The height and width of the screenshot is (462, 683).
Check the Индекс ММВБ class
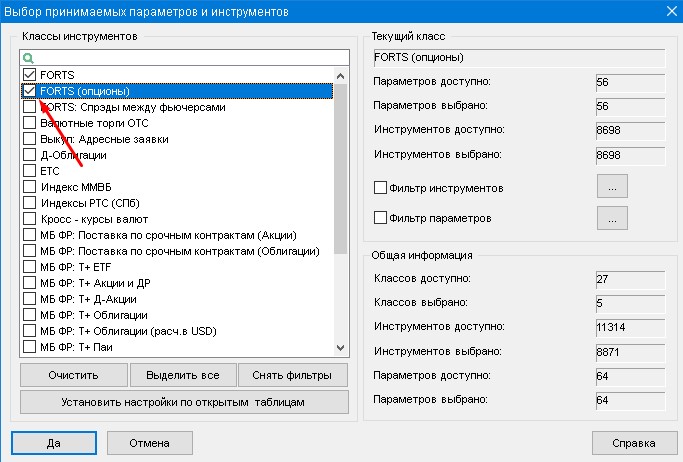[29, 187]
